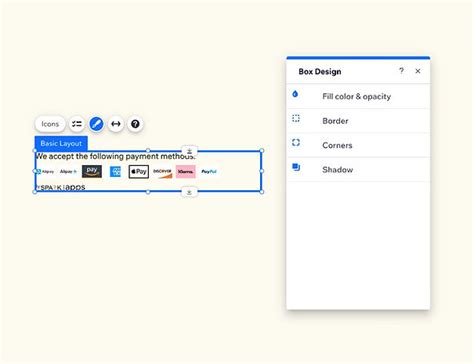Open Fill color & opacity section
The width and height of the screenshot is (474, 364).
pyautogui.click(x=358, y=96)
